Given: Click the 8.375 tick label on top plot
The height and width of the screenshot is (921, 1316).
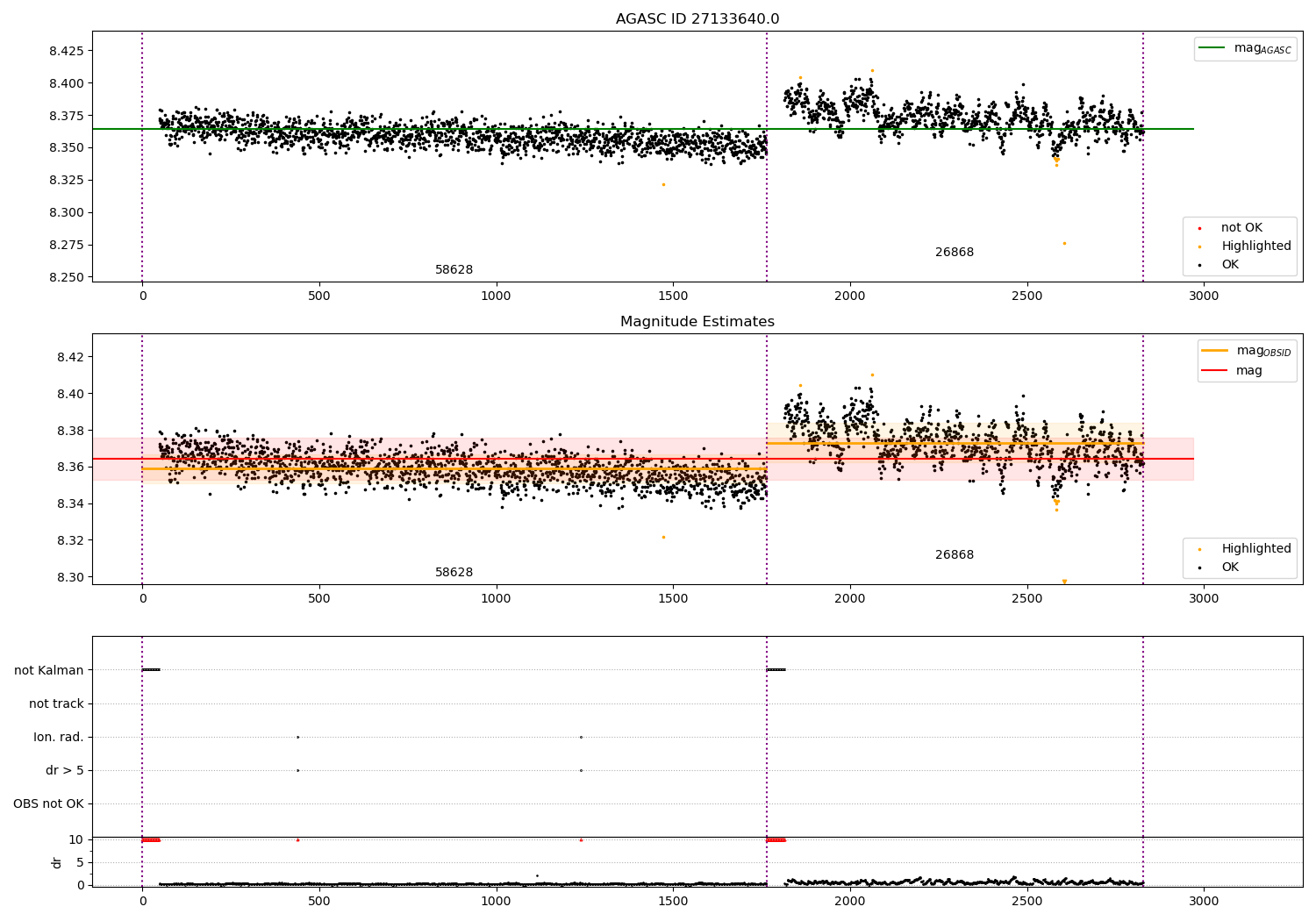Looking at the screenshot, I should 67,116.
